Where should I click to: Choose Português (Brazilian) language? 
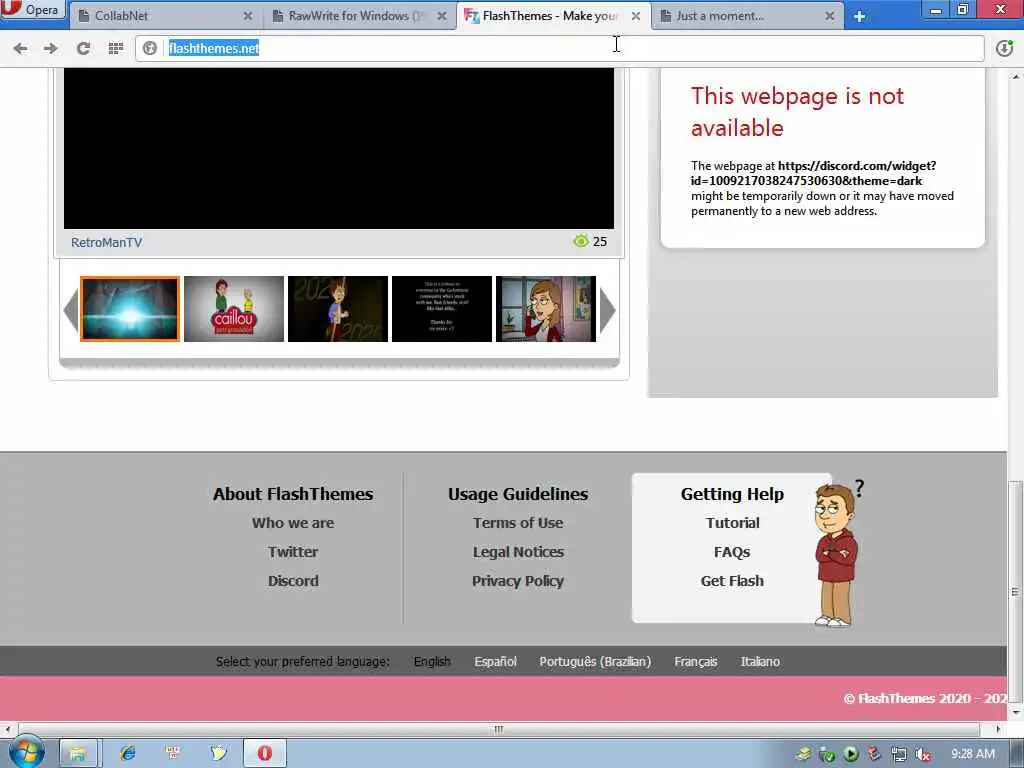pos(595,662)
